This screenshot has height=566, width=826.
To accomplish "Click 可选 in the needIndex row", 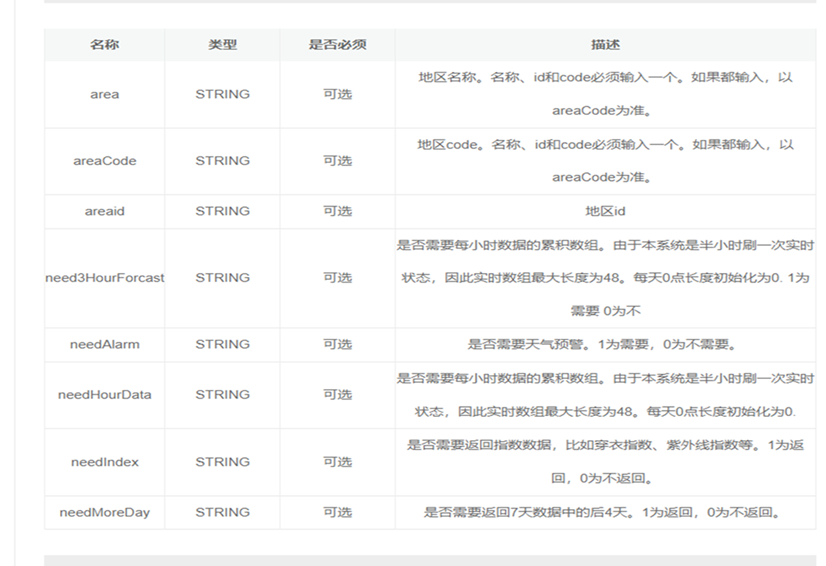I will pos(337,462).
